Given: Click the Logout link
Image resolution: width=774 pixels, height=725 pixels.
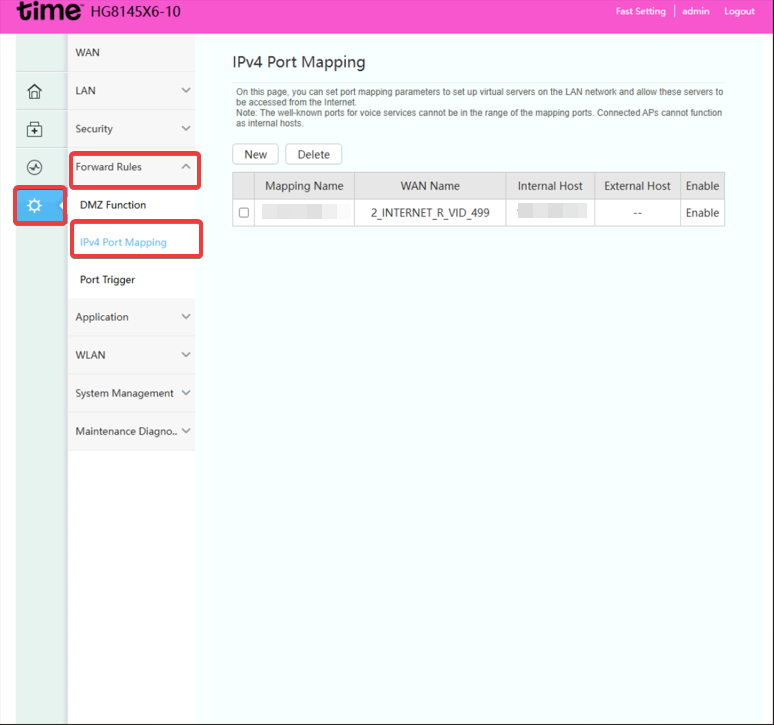Looking at the screenshot, I should click(x=739, y=12).
